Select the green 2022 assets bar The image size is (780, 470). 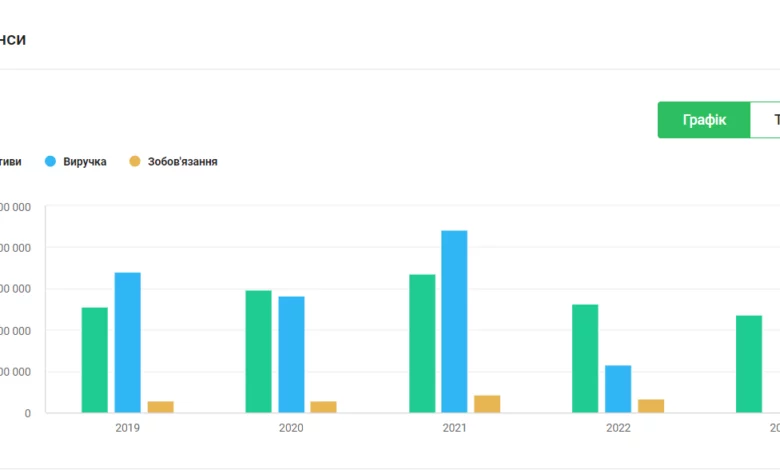pyautogui.click(x=585, y=359)
